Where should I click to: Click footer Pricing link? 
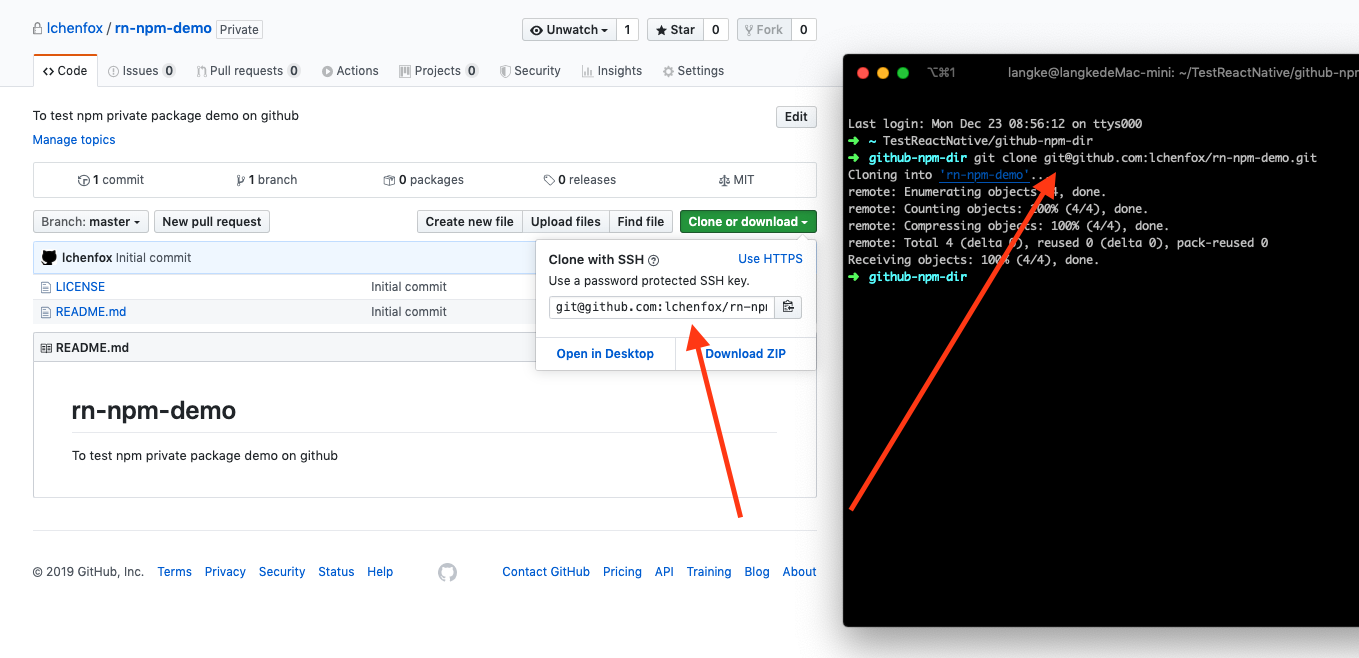(622, 572)
